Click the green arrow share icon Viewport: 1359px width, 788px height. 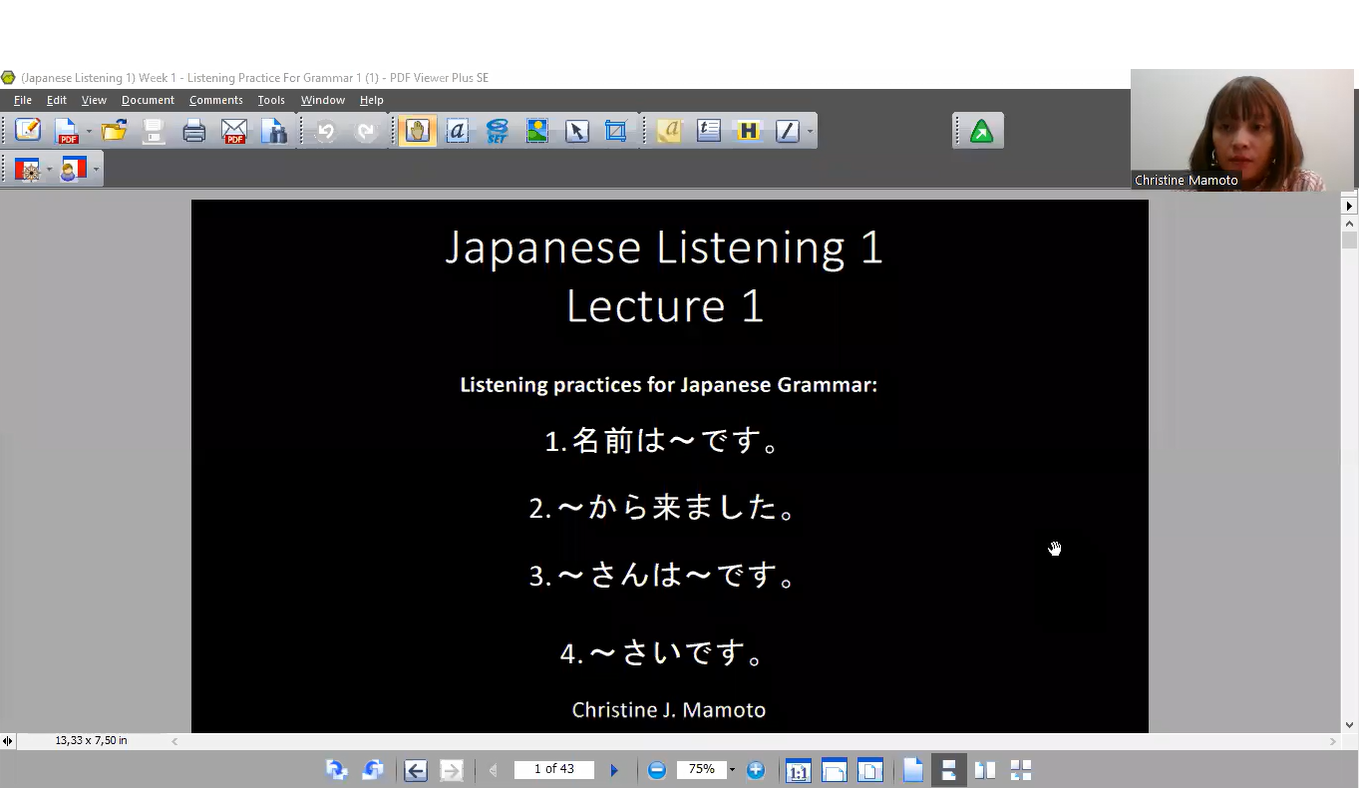coord(982,131)
